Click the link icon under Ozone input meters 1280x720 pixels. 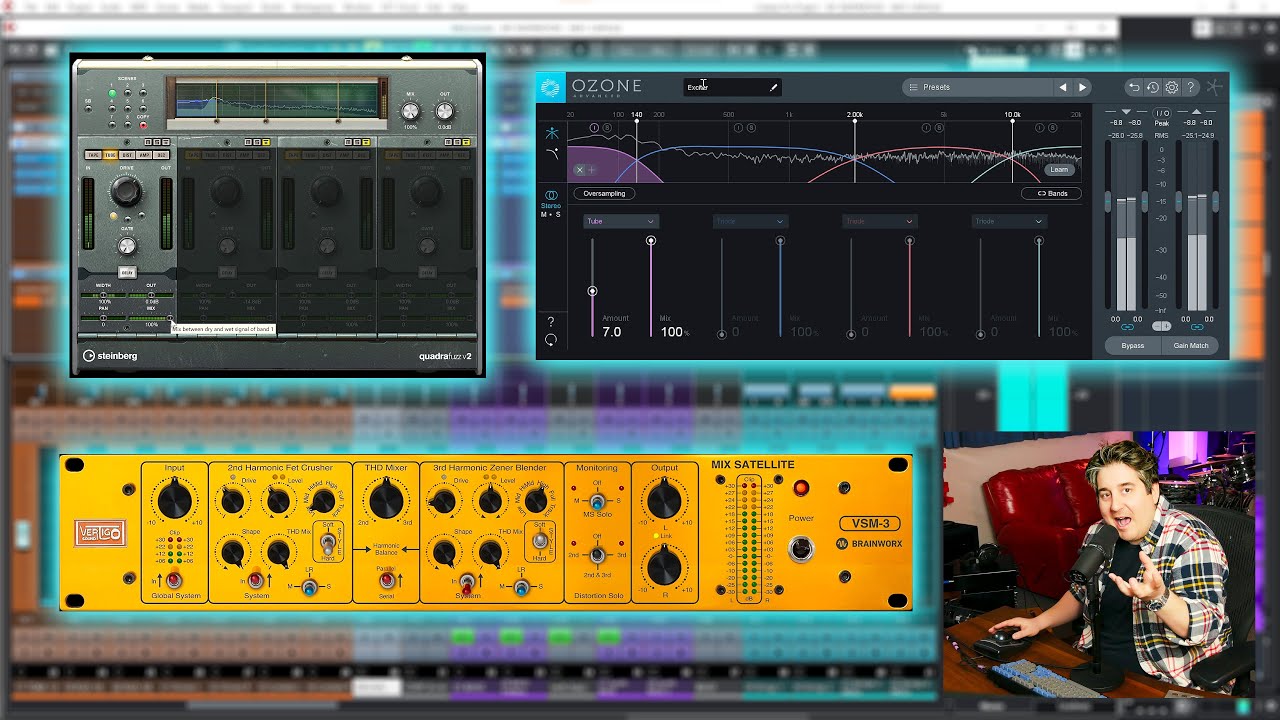(x=1127, y=327)
